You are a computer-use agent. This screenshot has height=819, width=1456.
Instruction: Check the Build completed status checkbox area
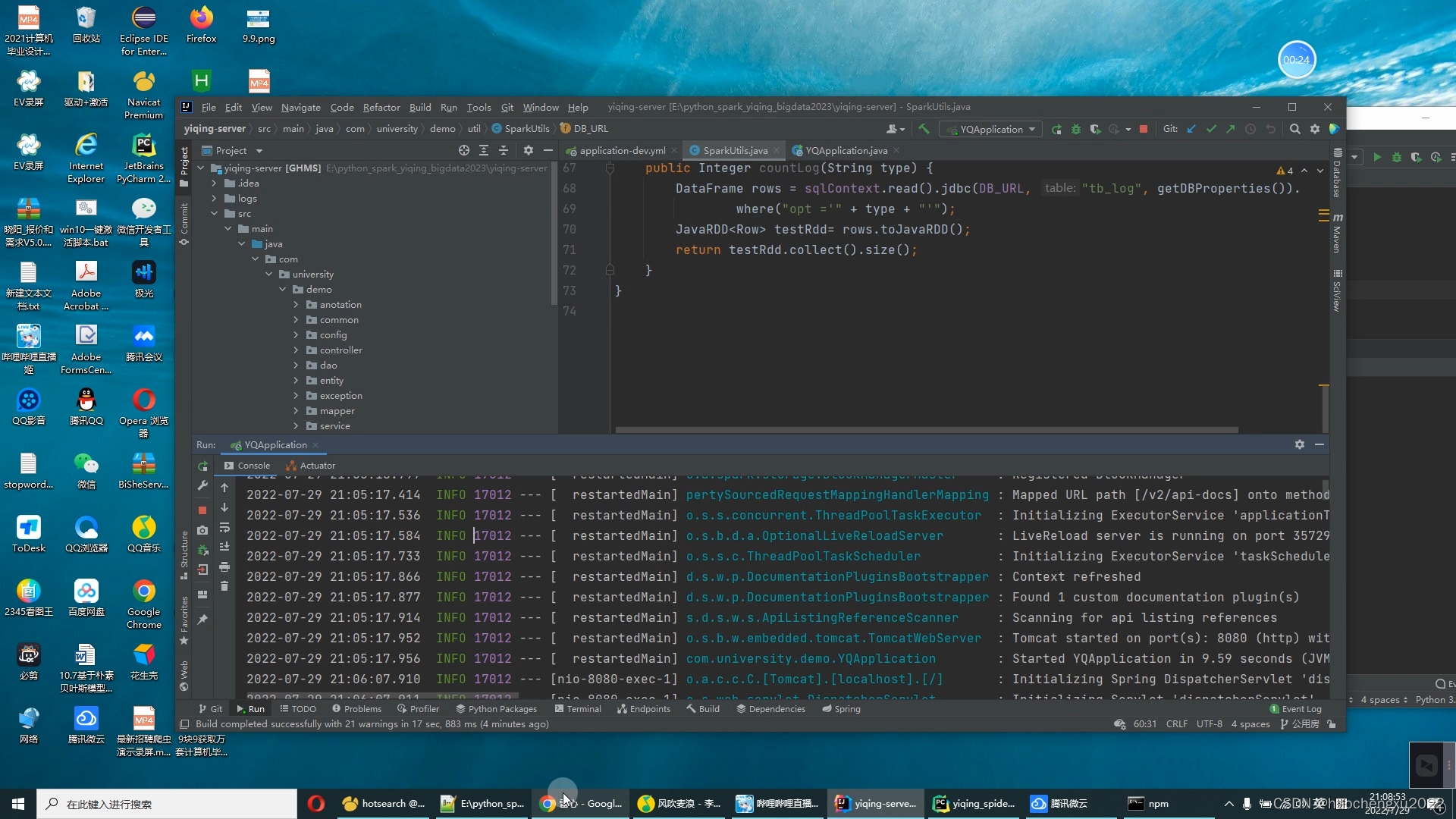pos(184,723)
